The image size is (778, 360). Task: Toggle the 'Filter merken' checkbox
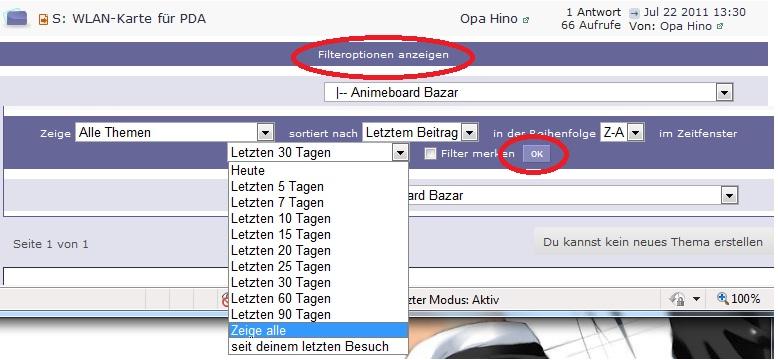click(x=430, y=154)
